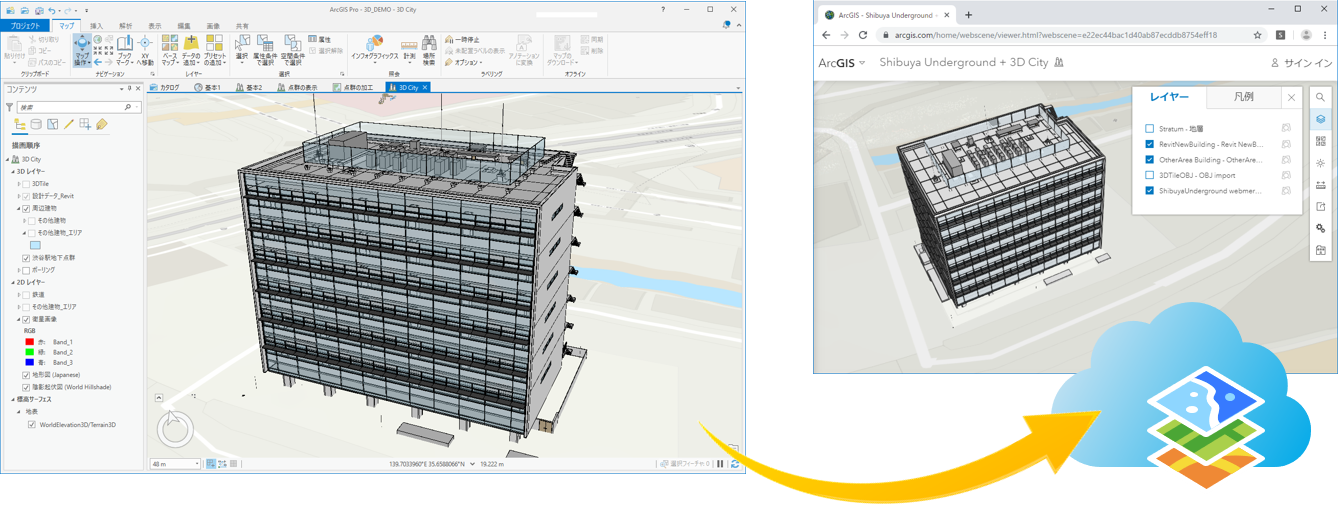Click the basemap gallery icon in web viewer
This screenshot has height=517, width=1338.
(1320, 141)
